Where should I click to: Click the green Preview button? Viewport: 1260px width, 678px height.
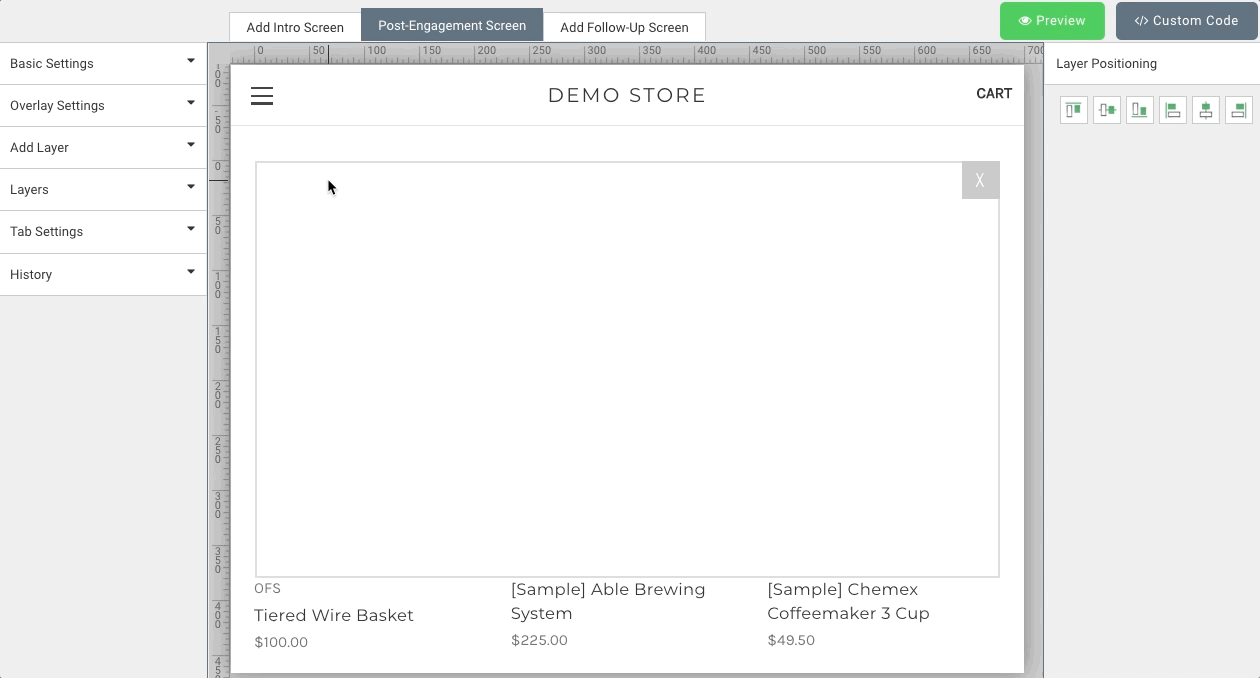1052,21
